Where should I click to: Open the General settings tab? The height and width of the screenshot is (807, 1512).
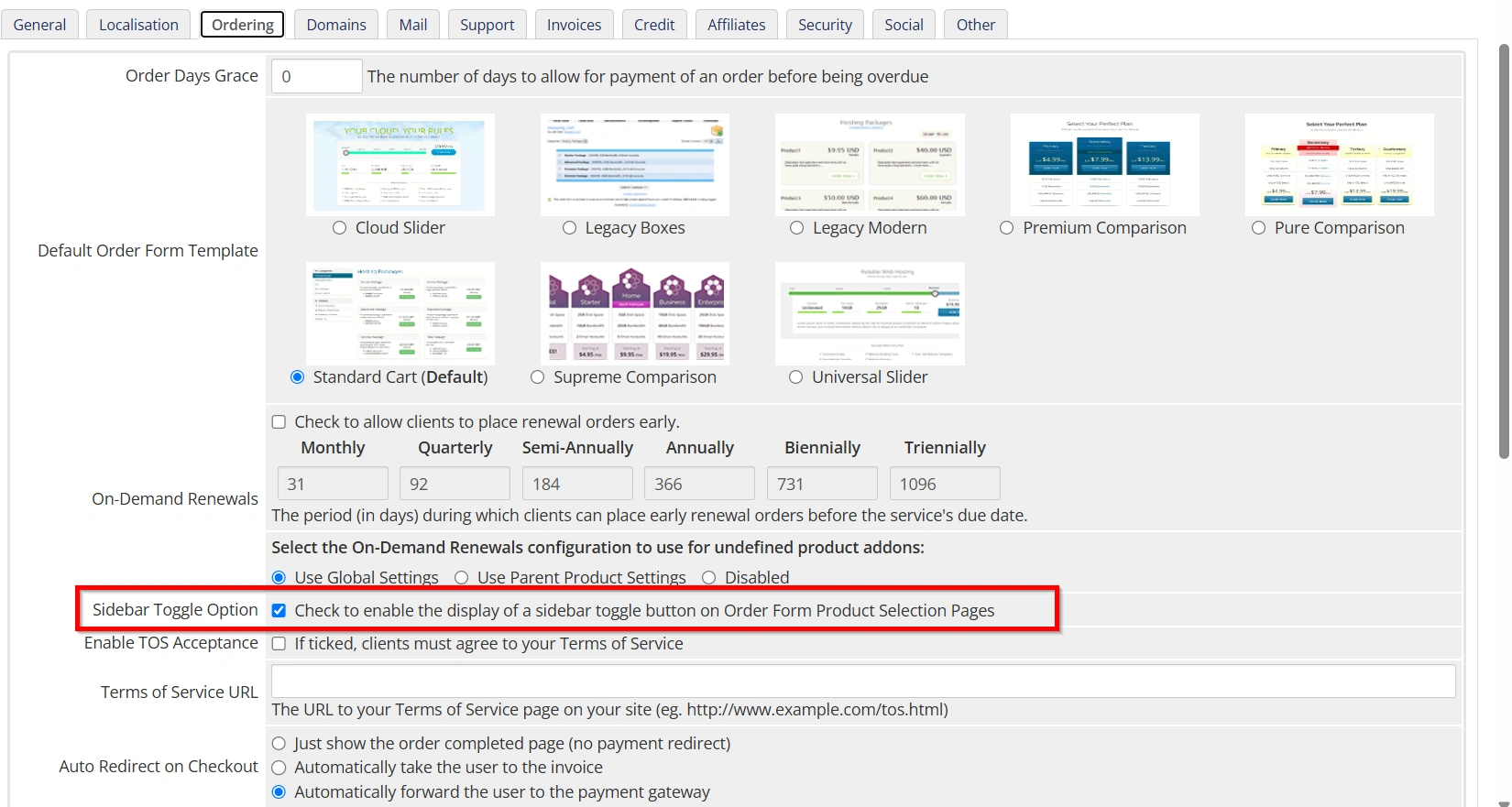pyautogui.click(x=39, y=25)
